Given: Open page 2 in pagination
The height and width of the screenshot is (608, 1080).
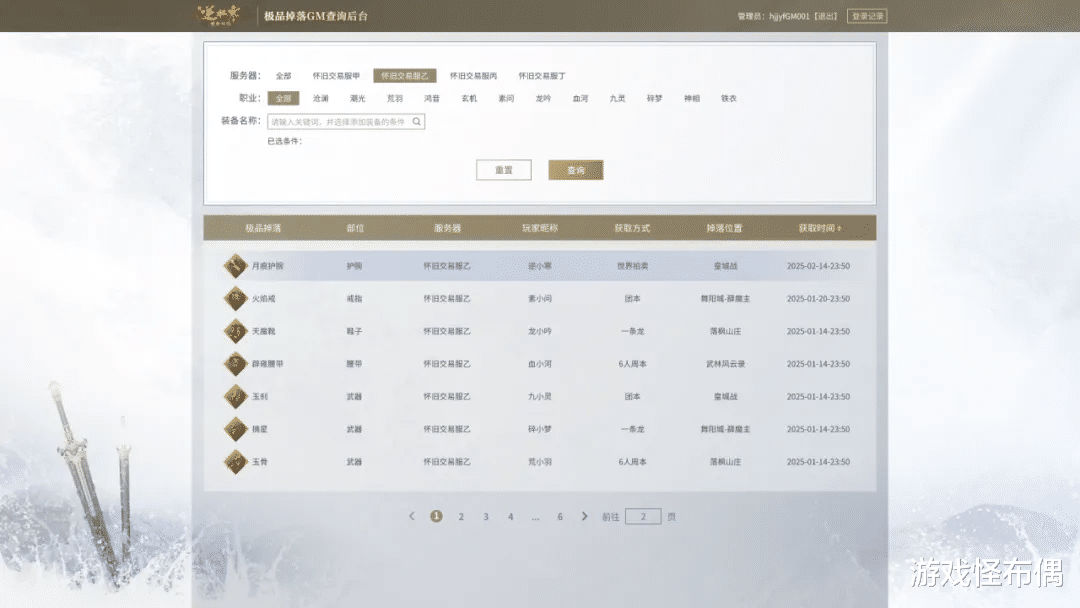Looking at the screenshot, I should click(x=461, y=516).
